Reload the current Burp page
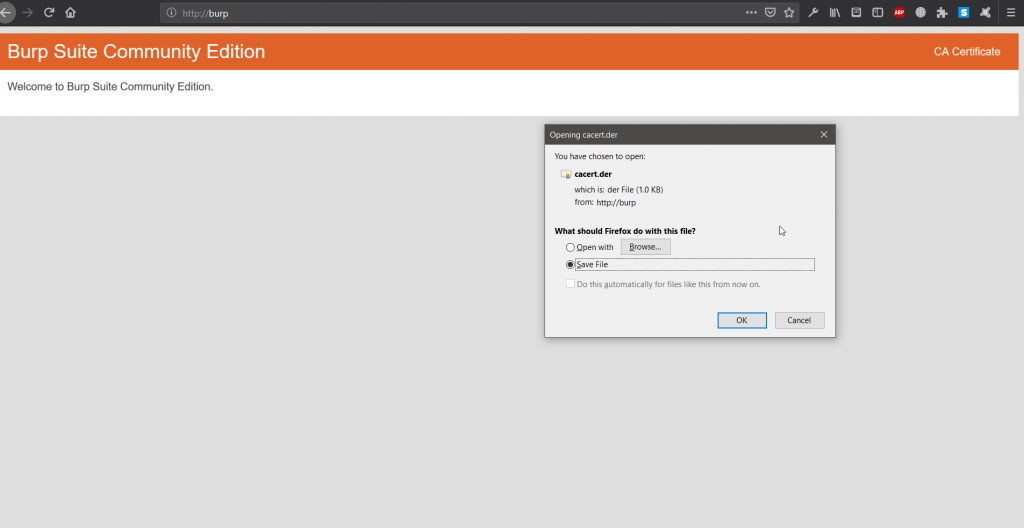 coord(48,13)
